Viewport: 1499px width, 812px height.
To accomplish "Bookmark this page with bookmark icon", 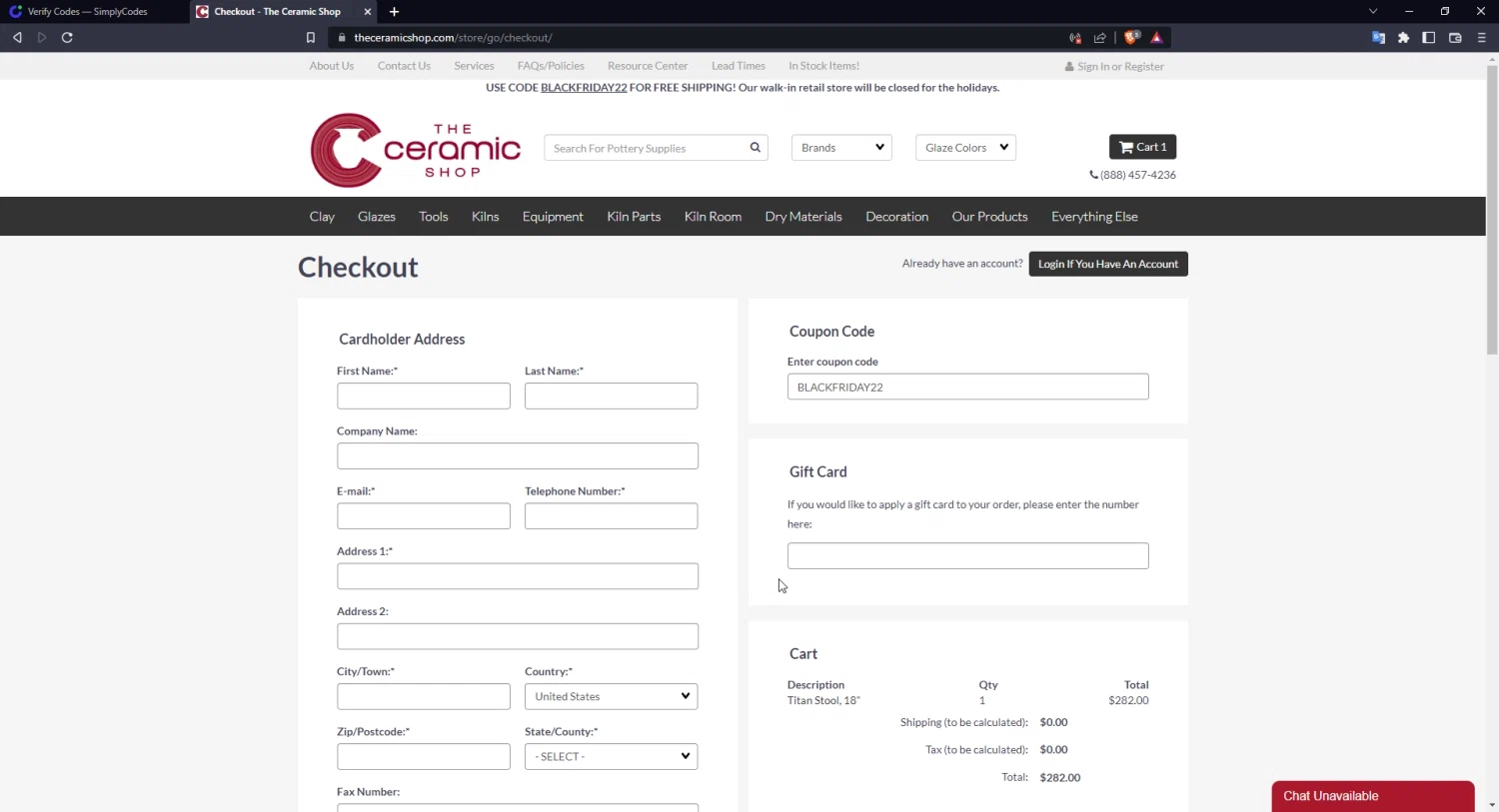I will coord(311,38).
